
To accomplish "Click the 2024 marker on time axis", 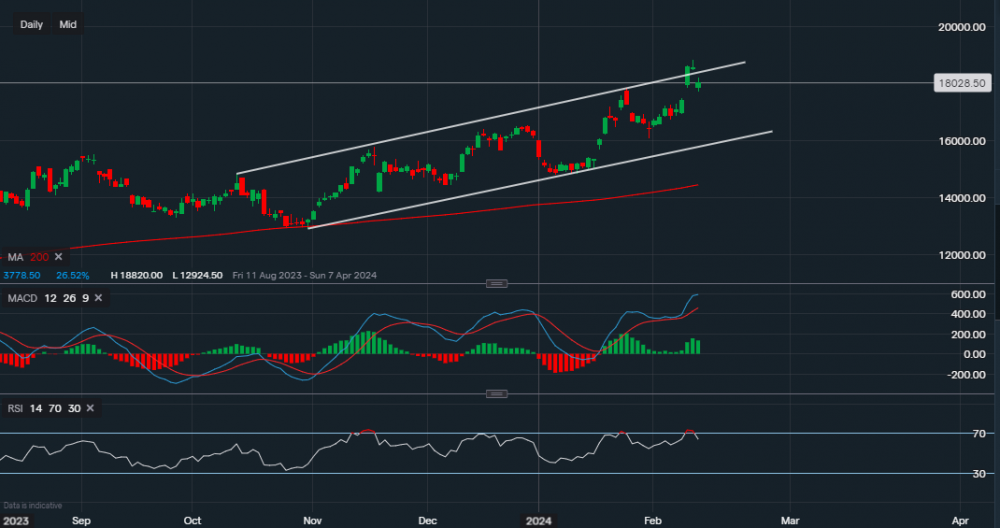I will (x=538, y=521).
